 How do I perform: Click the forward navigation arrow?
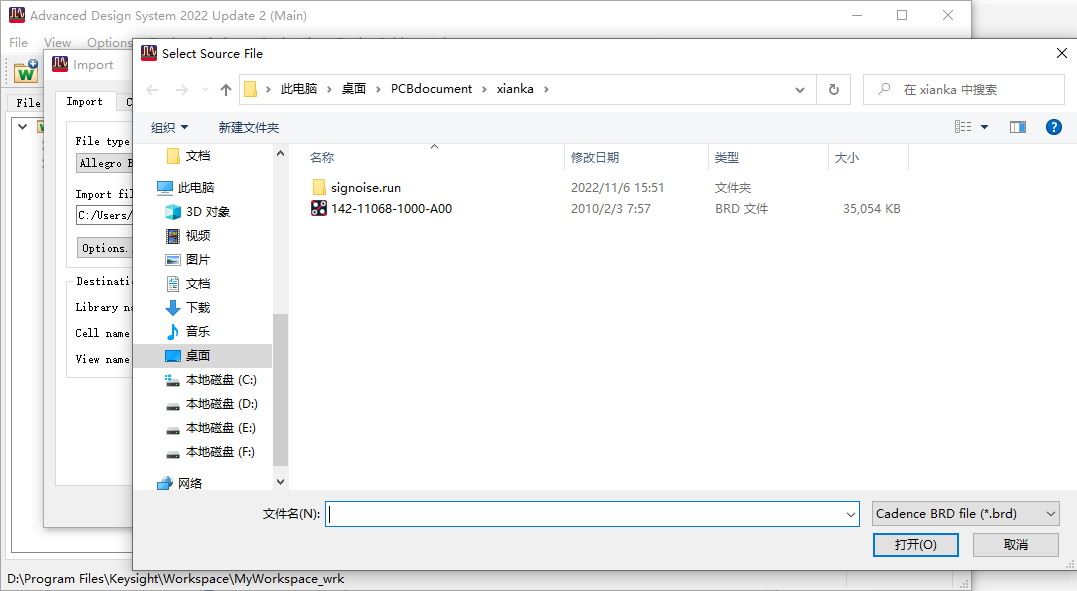point(181,89)
